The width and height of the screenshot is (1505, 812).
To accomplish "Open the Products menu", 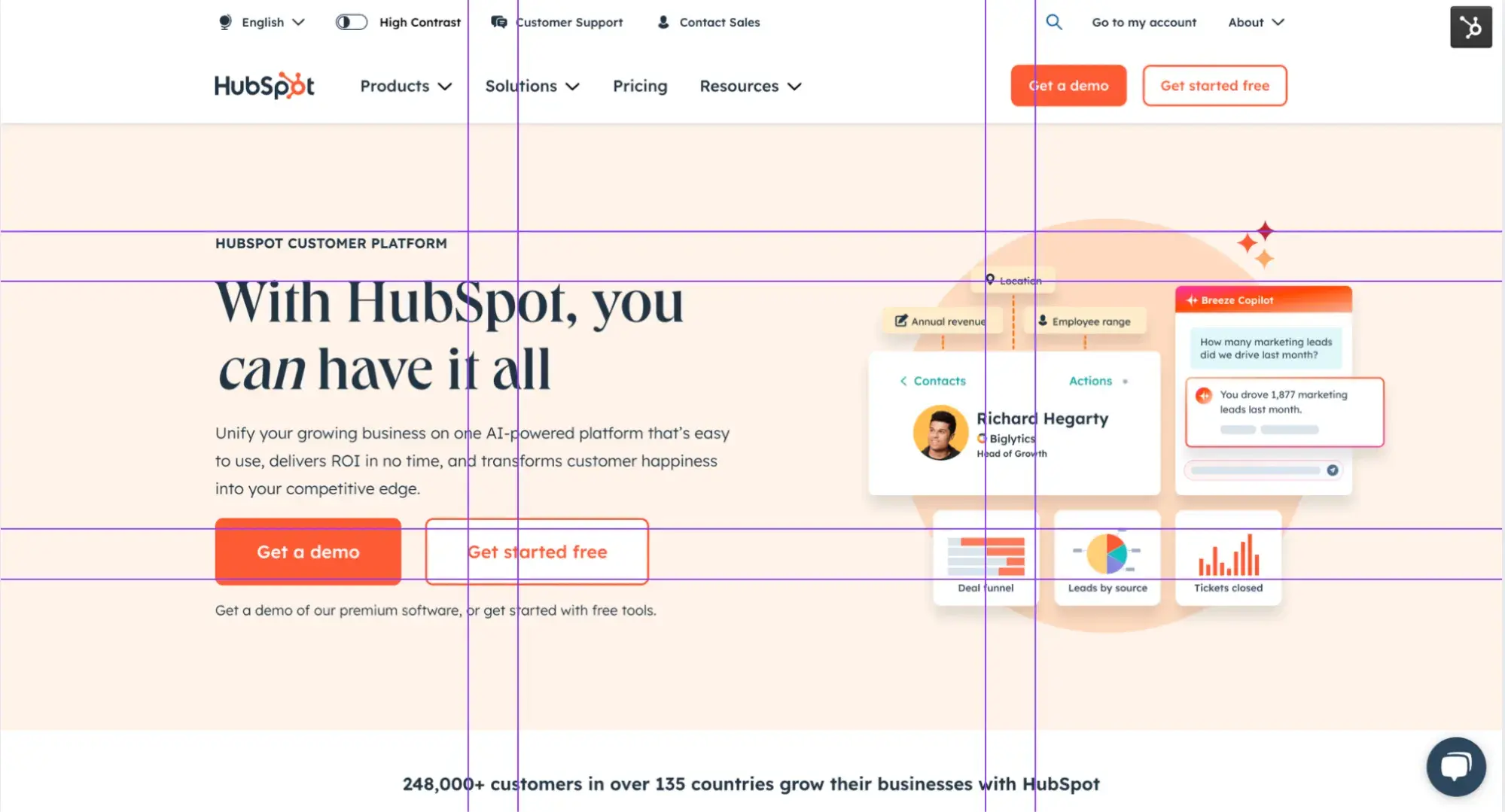I will [406, 86].
